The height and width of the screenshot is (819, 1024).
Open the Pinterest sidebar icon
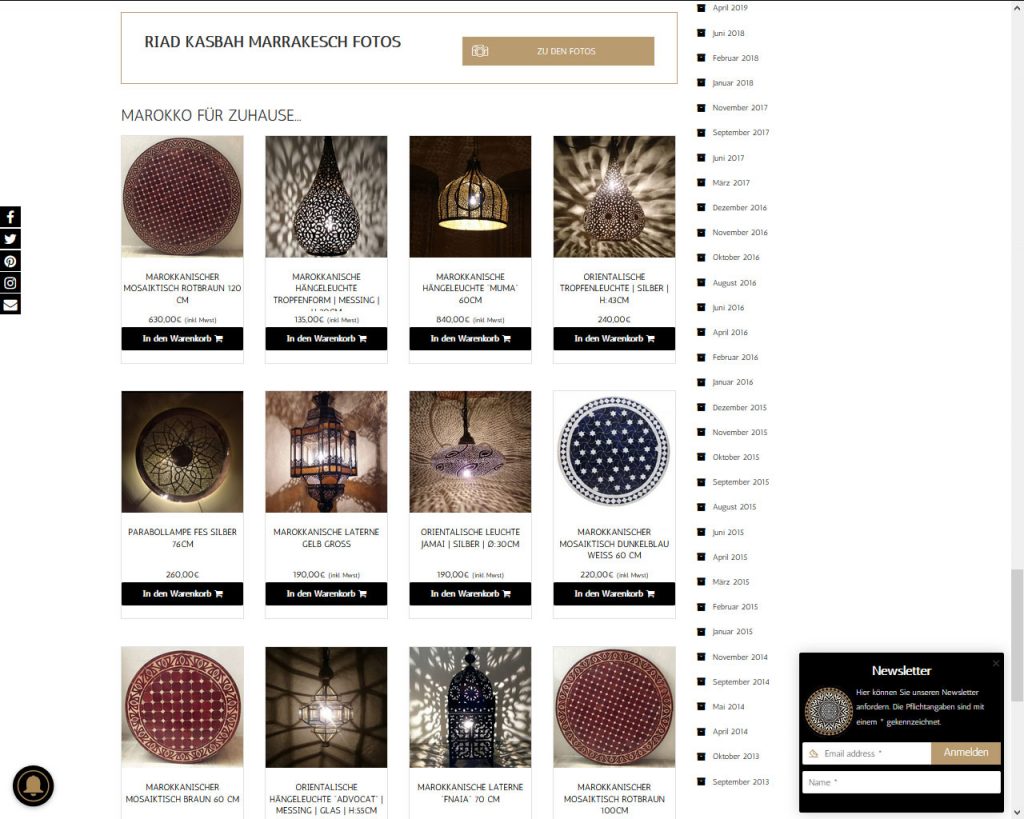10,261
